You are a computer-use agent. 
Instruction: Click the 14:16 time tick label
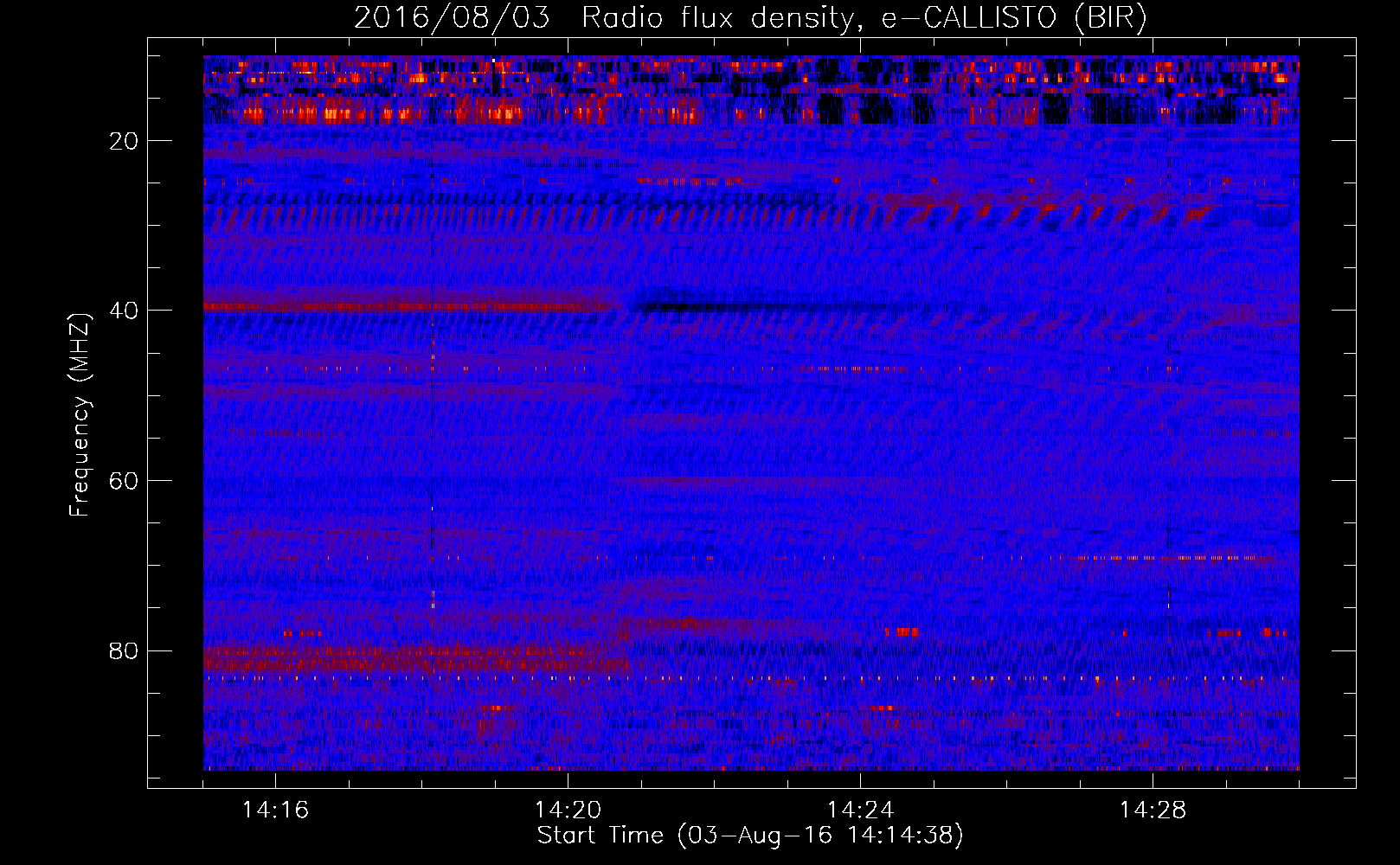pyautogui.click(x=275, y=811)
